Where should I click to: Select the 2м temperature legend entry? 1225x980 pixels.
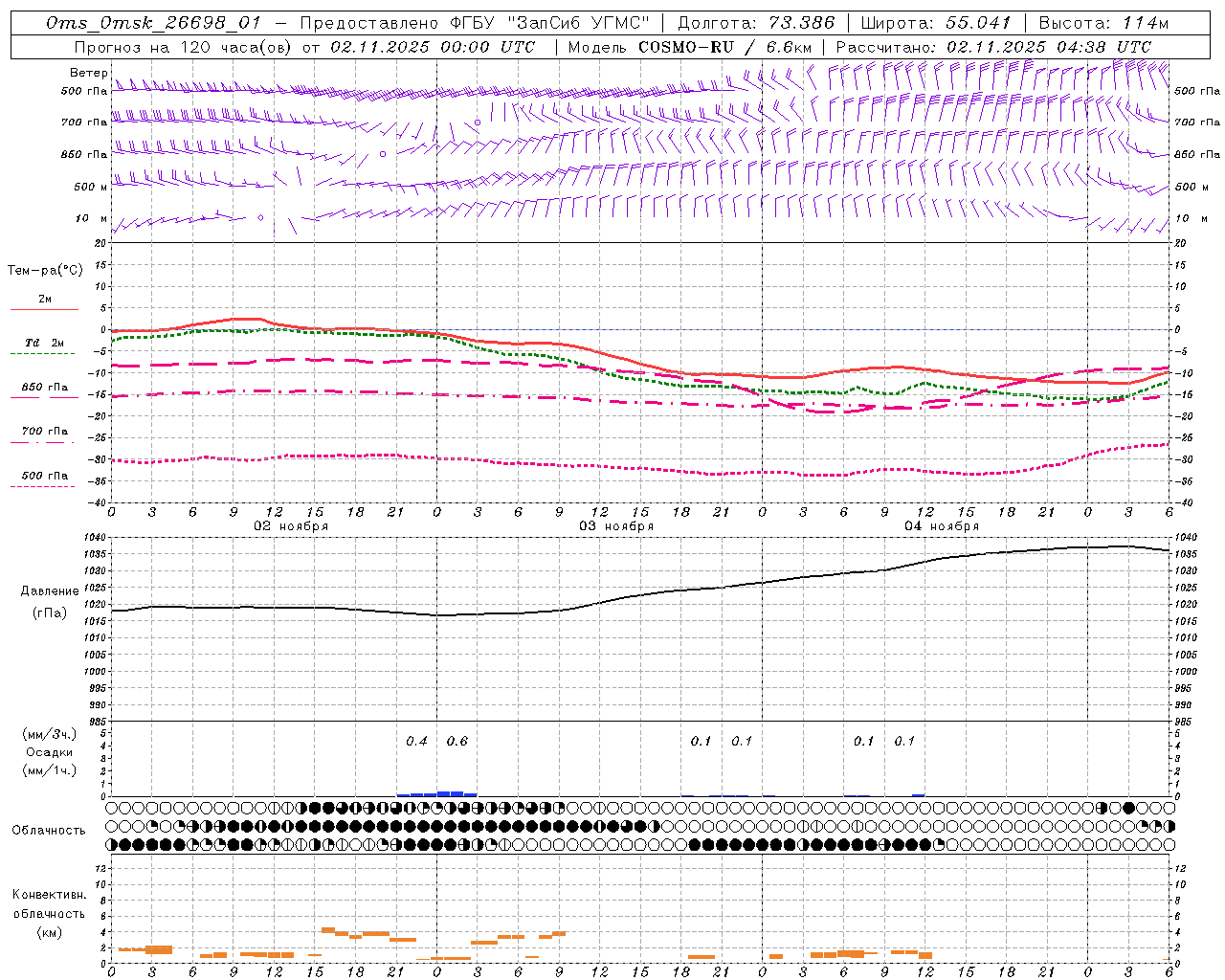45,299
